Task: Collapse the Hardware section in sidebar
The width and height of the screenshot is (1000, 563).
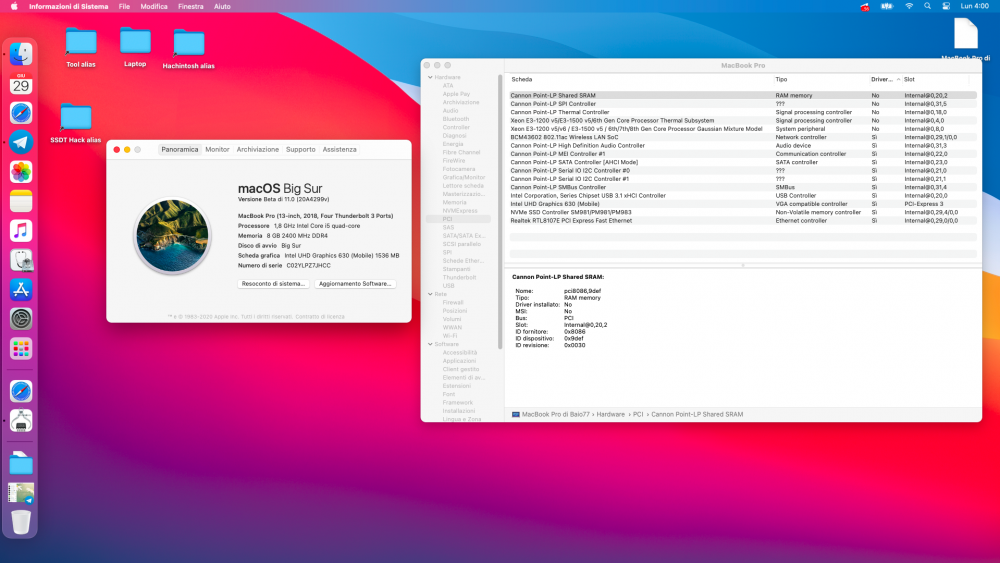Action: point(430,77)
